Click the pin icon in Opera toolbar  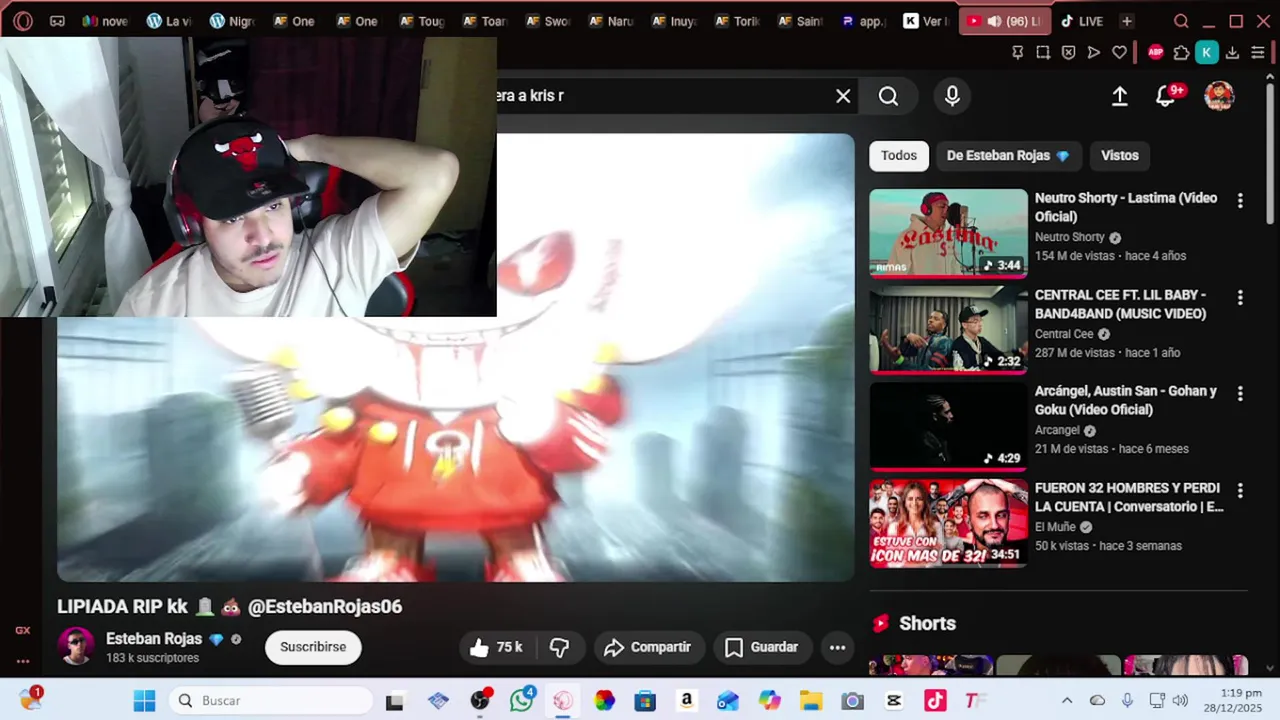tap(1018, 53)
